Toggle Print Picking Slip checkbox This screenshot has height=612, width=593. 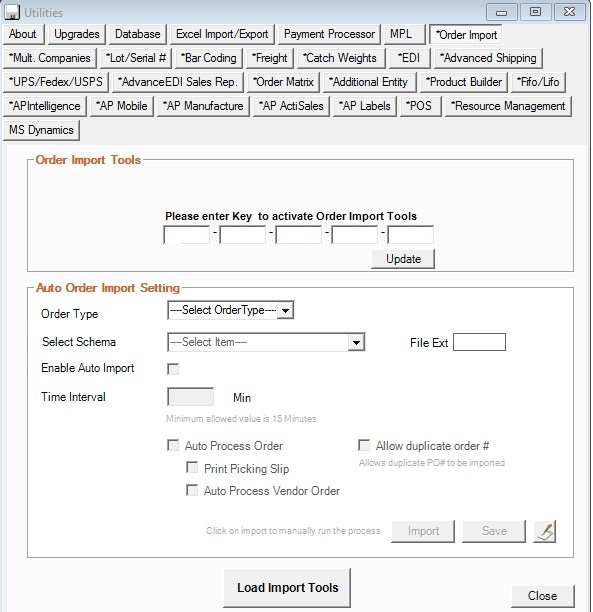tap(192, 468)
